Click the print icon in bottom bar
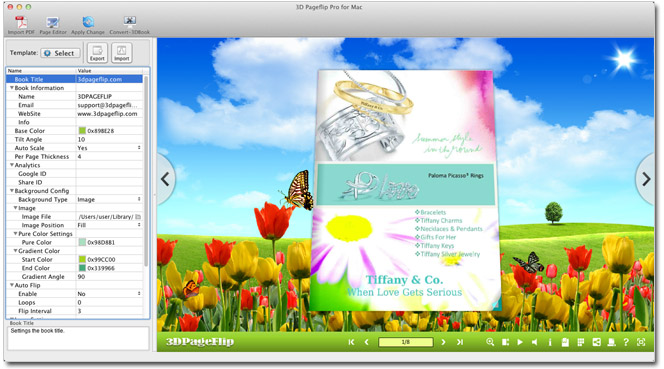Image resolution: width=664 pixels, height=369 pixels. click(x=611, y=342)
